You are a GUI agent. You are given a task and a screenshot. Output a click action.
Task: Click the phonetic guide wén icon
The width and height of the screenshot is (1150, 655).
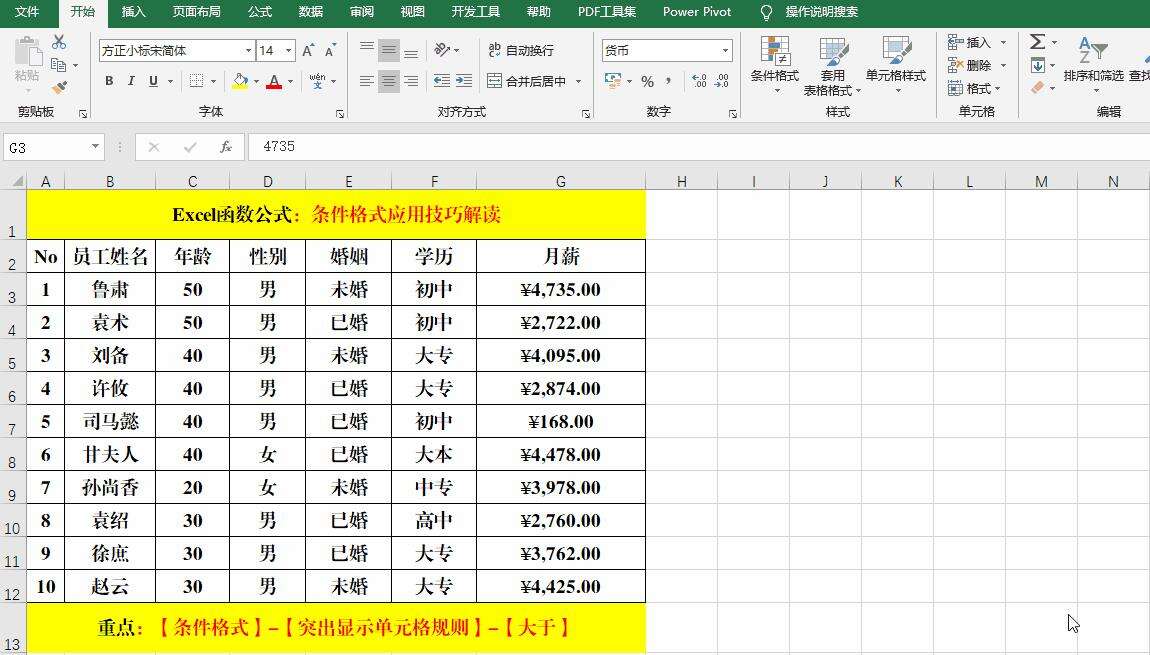tap(318, 81)
